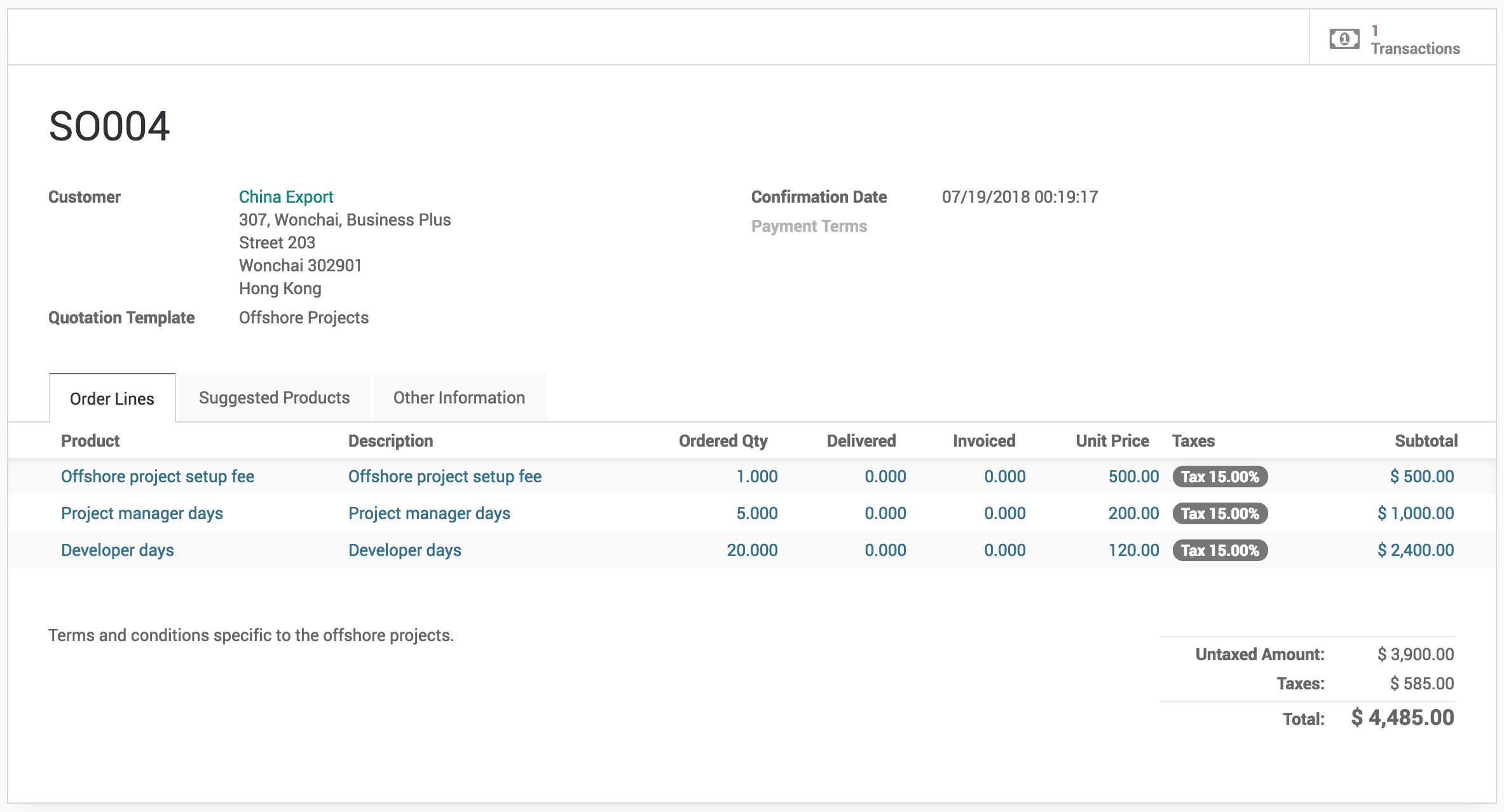Open the China Export customer link
The width and height of the screenshot is (1504, 812).
click(x=286, y=197)
